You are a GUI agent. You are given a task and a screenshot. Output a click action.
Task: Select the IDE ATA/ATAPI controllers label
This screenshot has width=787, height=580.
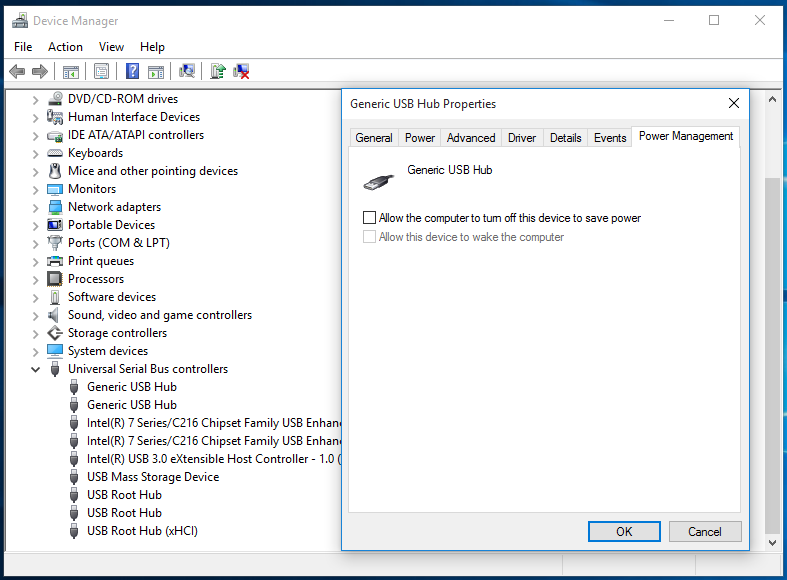click(x=136, y=135)
